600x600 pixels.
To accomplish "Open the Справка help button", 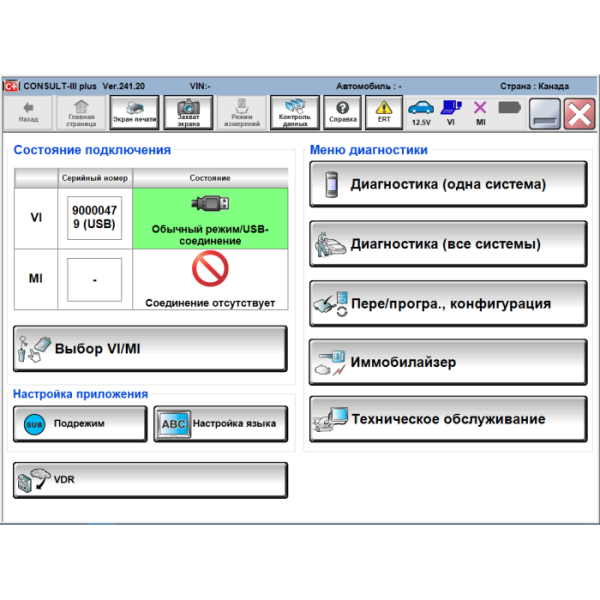I will coord(343,112).
